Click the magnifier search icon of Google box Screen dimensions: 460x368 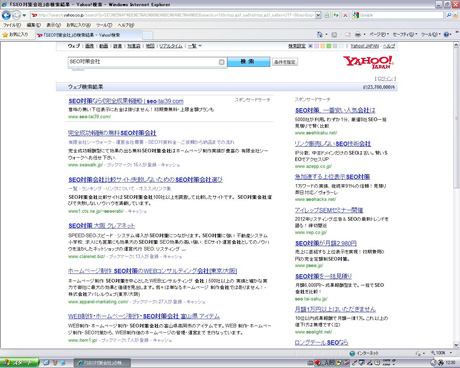coord(449,15)
